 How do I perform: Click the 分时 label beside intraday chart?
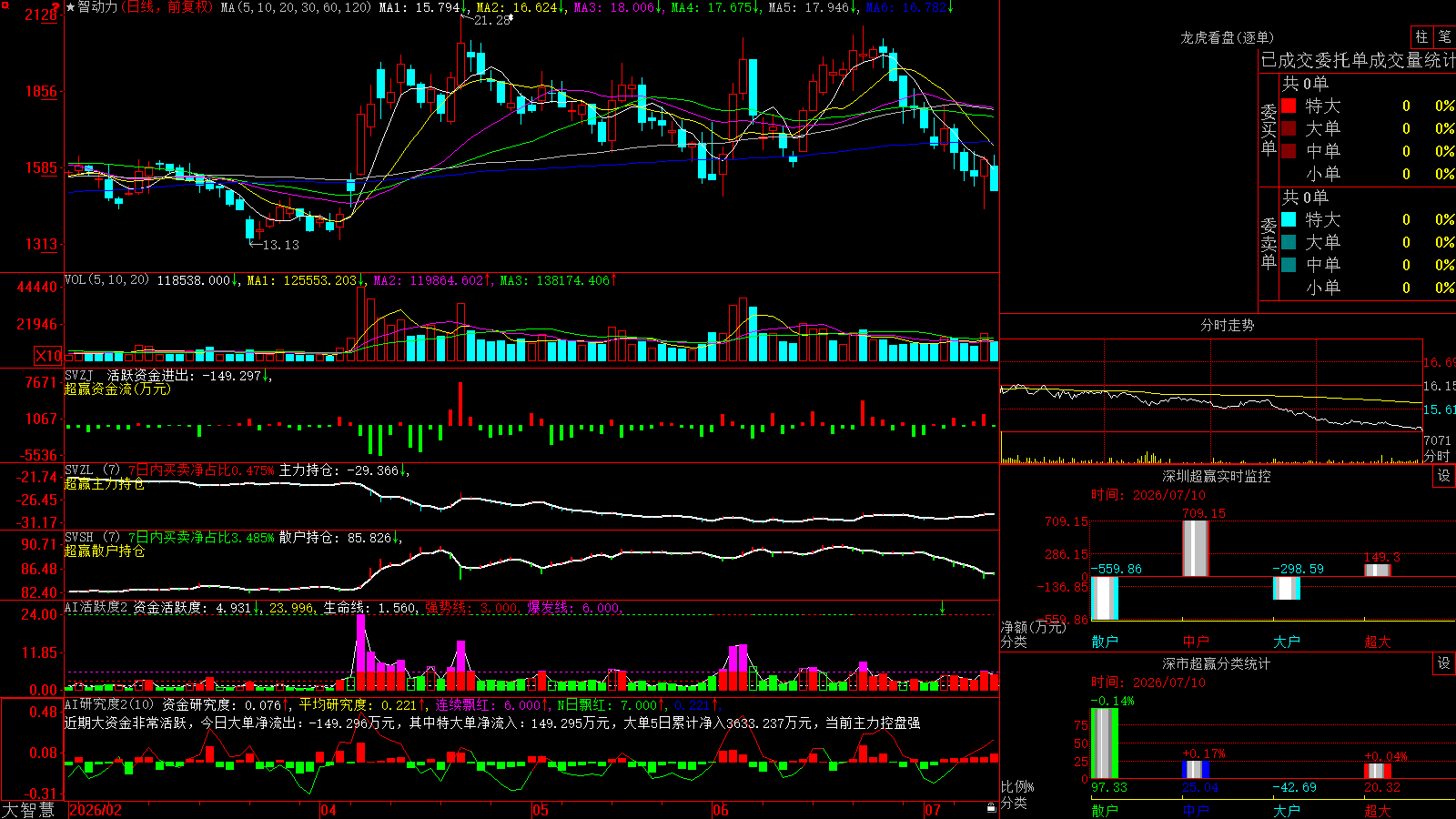tap(1437, 456)
